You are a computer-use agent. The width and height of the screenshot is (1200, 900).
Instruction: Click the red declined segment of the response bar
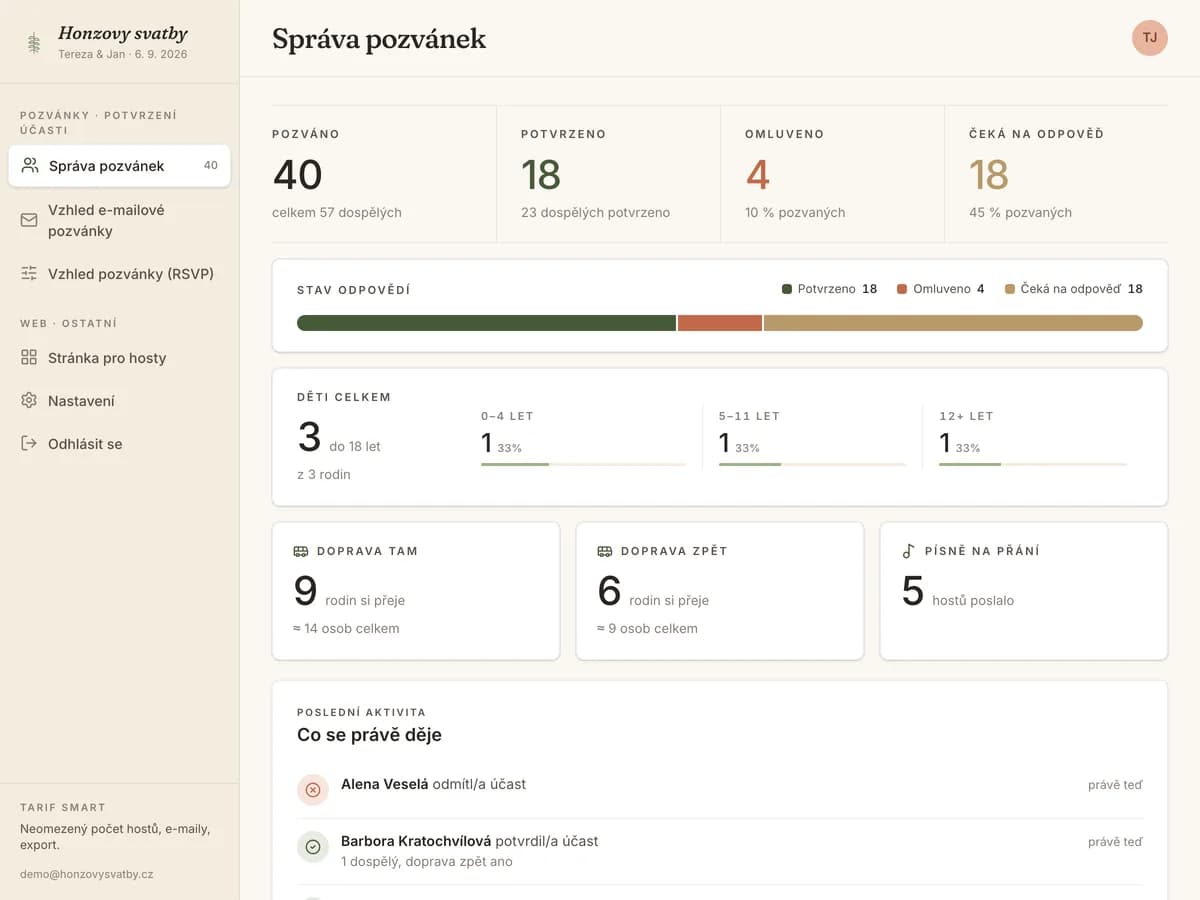tap(720, 323)
